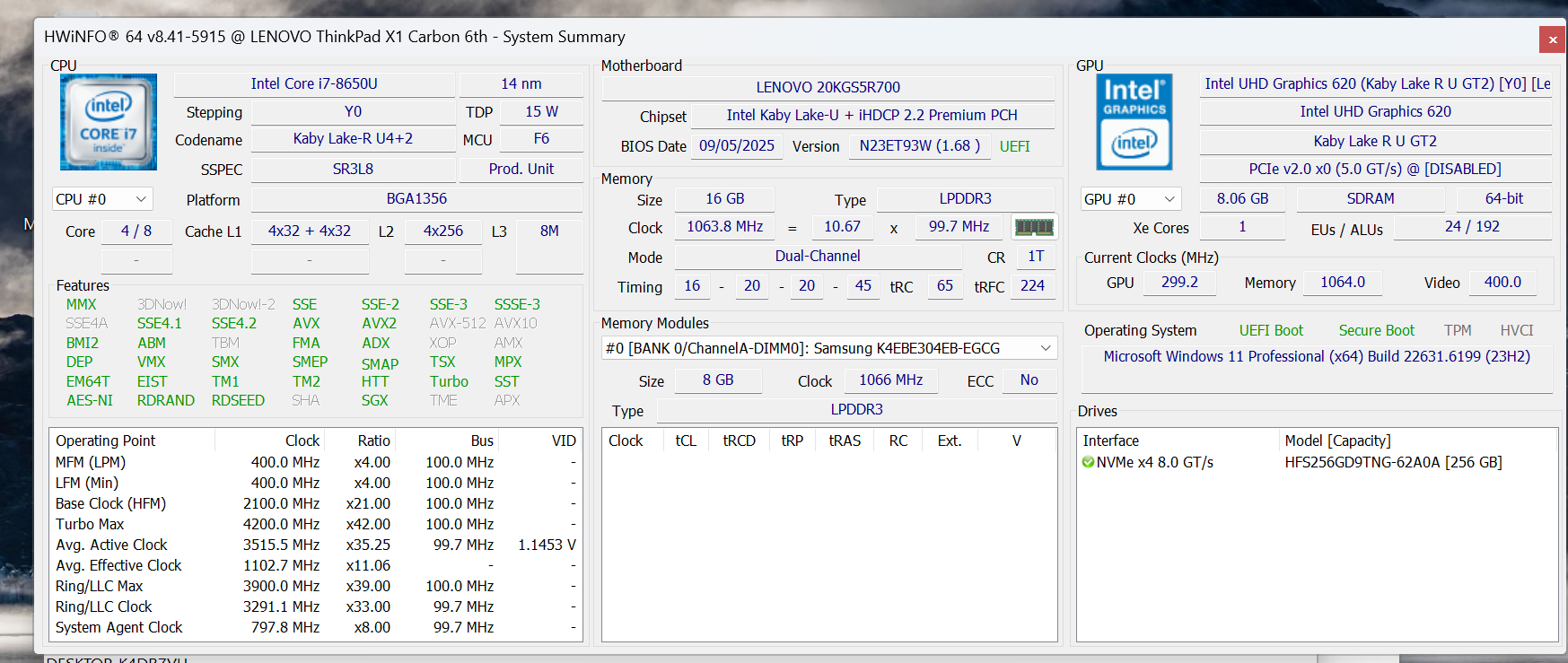This screenshot has height=663, width=1568.
Task: Click the Kaby Lake R U GT2 field
Action: pyautogui.click(x=1376, y=142)
